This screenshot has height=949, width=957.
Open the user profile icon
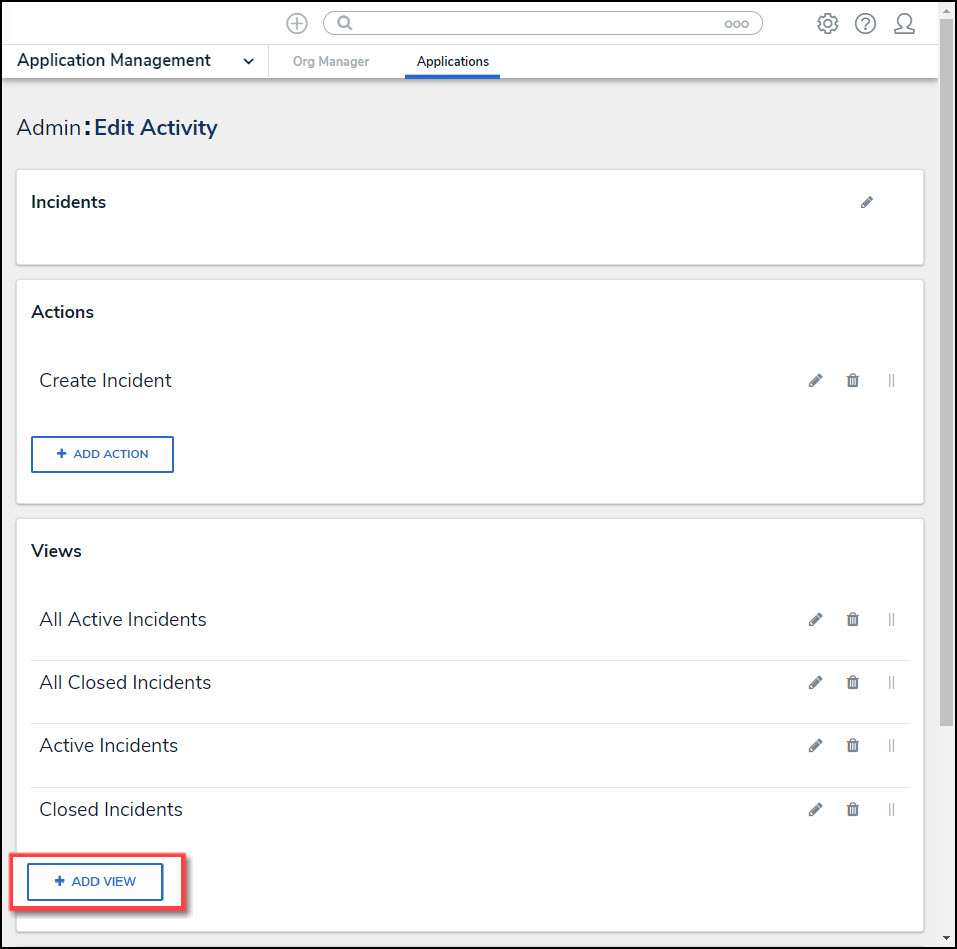tap(904, 24)
